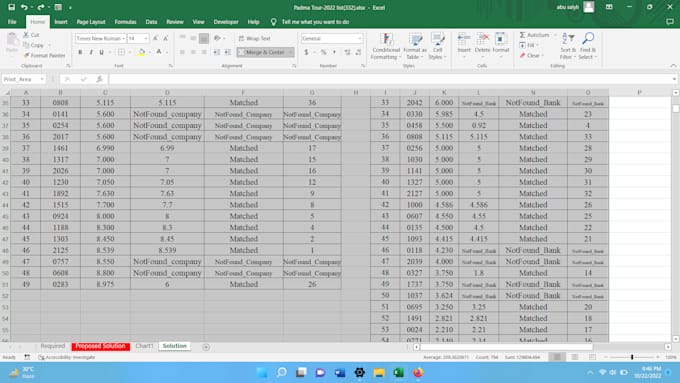Screen dimensions: 680x383
Task: Click the zoom slider
Action: coord(632,357)
